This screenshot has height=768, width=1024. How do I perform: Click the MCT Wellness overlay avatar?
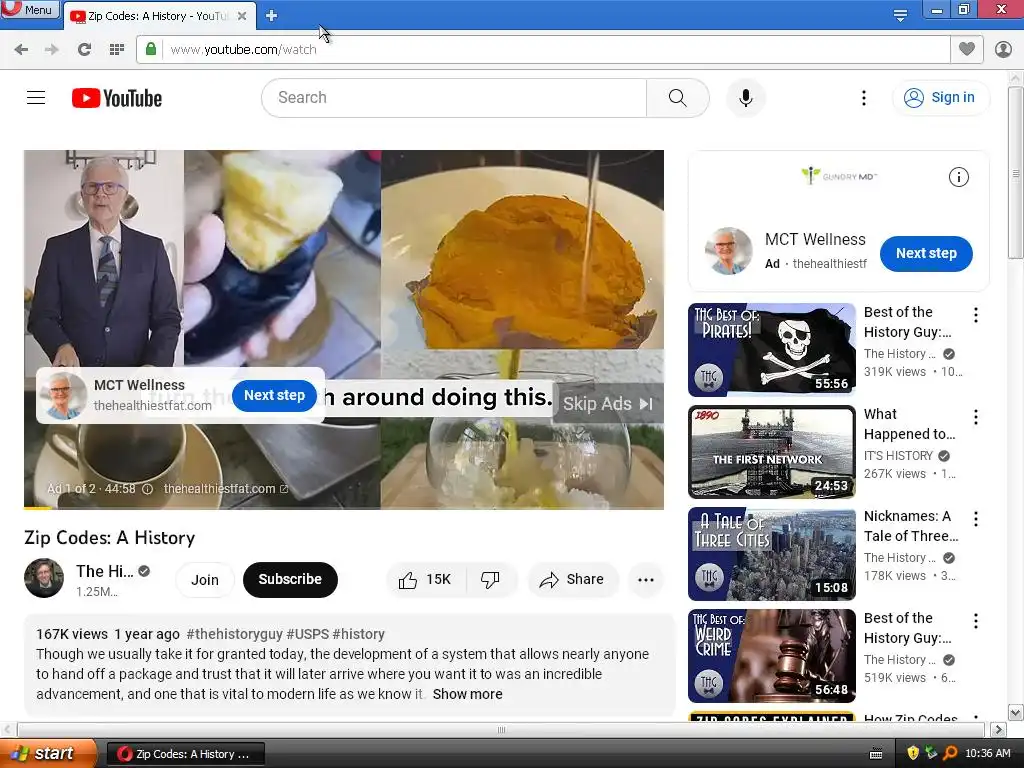click(62, 396)
